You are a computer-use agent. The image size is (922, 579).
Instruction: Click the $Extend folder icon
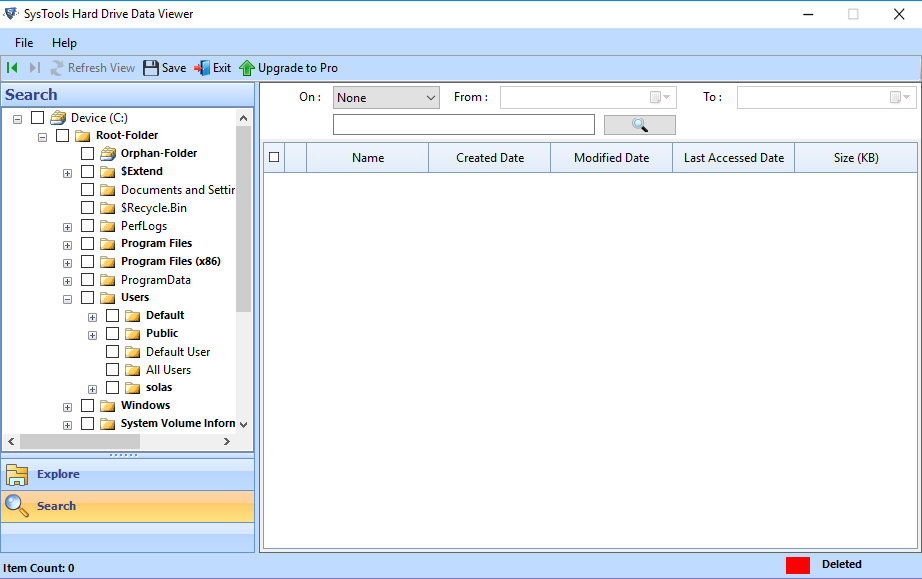click(x=108, y=172)
